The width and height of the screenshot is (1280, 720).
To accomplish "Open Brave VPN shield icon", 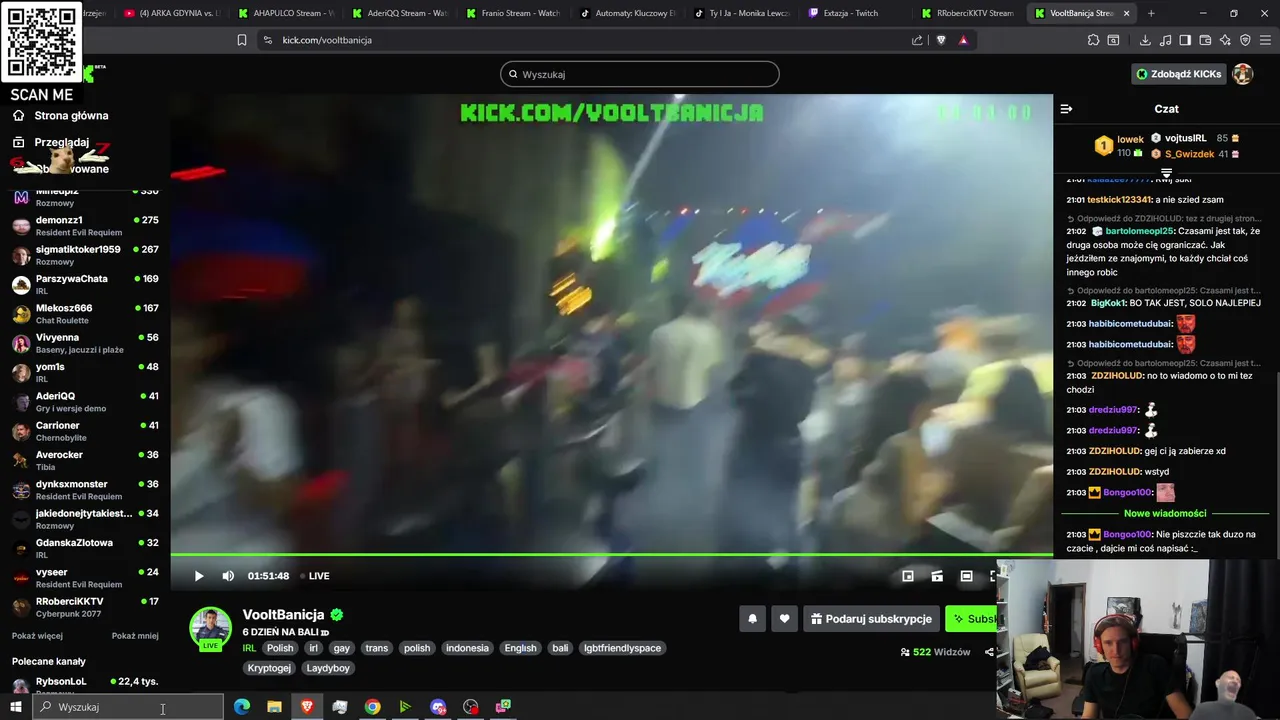I will pyautogui.click(x=1245, y=40).
